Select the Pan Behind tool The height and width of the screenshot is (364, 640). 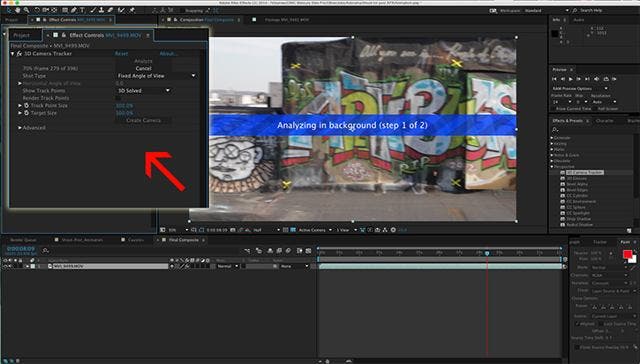click(54, 10)
